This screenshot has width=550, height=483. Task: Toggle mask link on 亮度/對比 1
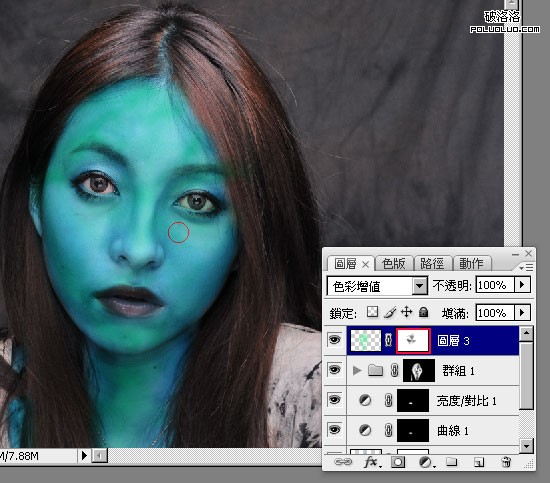388,400
